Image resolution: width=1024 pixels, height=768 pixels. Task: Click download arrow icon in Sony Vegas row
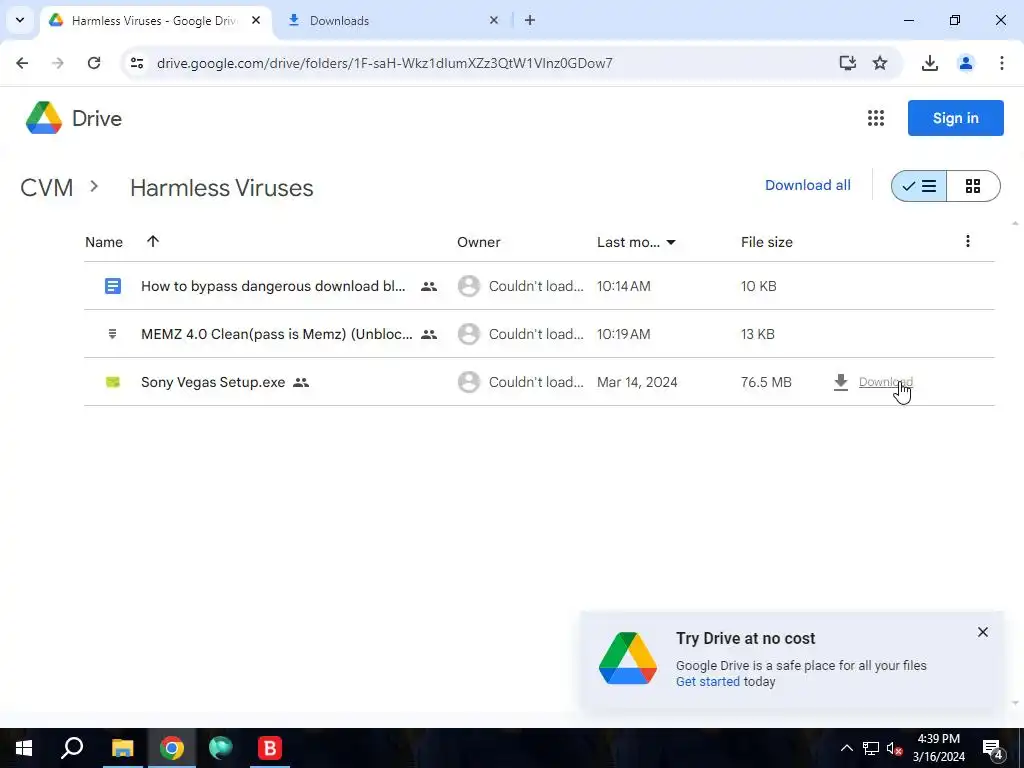click(841, 382)
